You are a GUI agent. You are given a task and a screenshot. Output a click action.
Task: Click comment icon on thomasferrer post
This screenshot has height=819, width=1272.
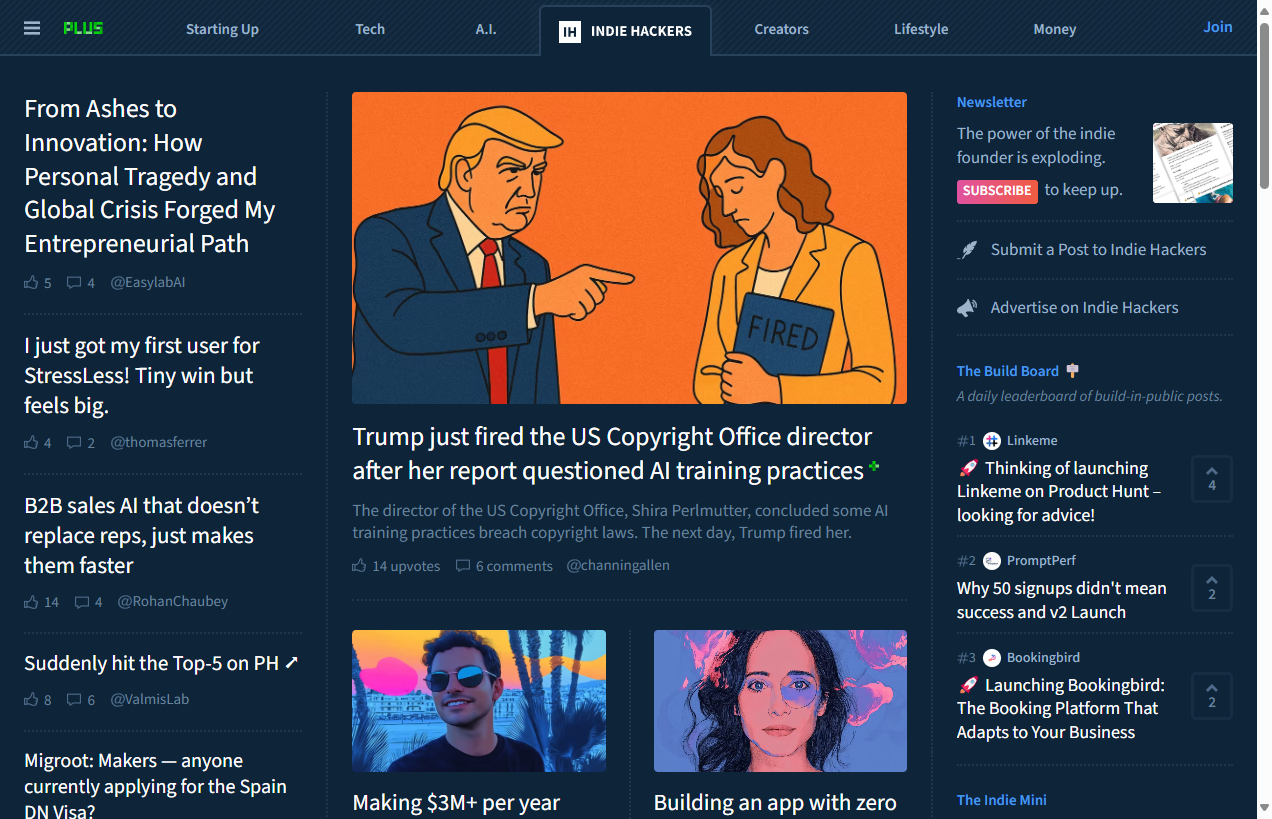pos(74,442)
